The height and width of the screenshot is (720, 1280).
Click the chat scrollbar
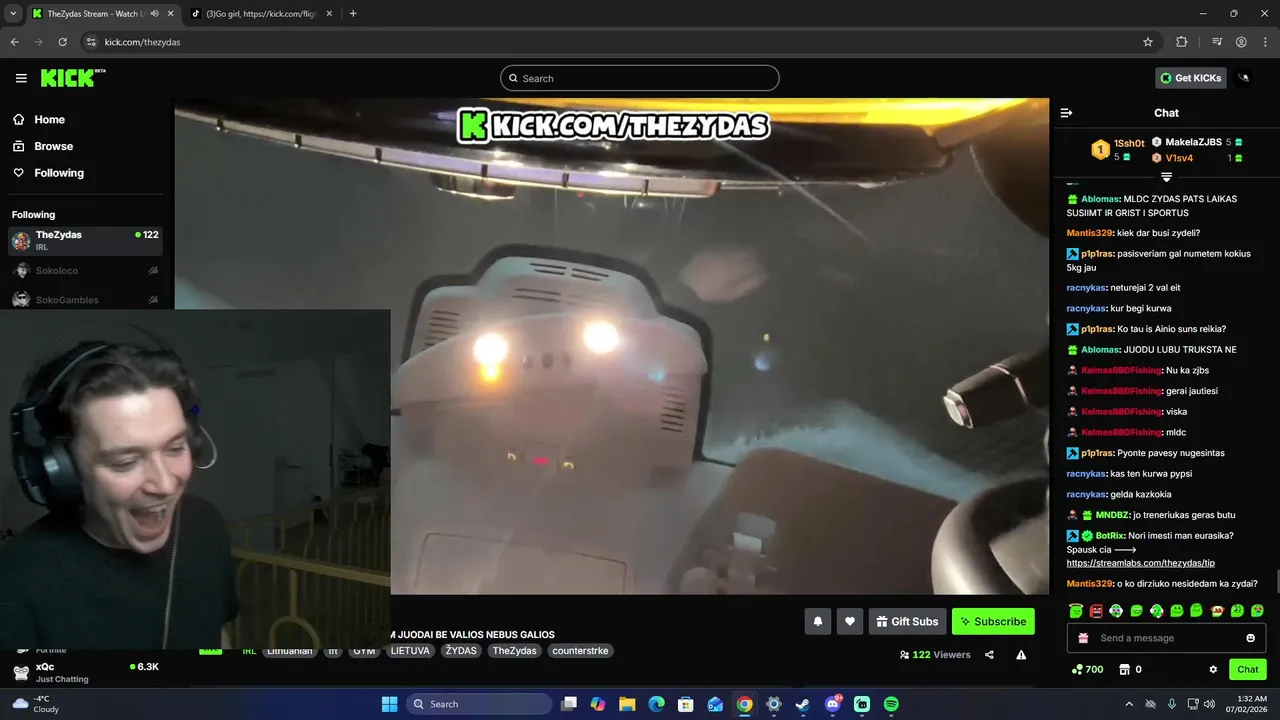1276,582
